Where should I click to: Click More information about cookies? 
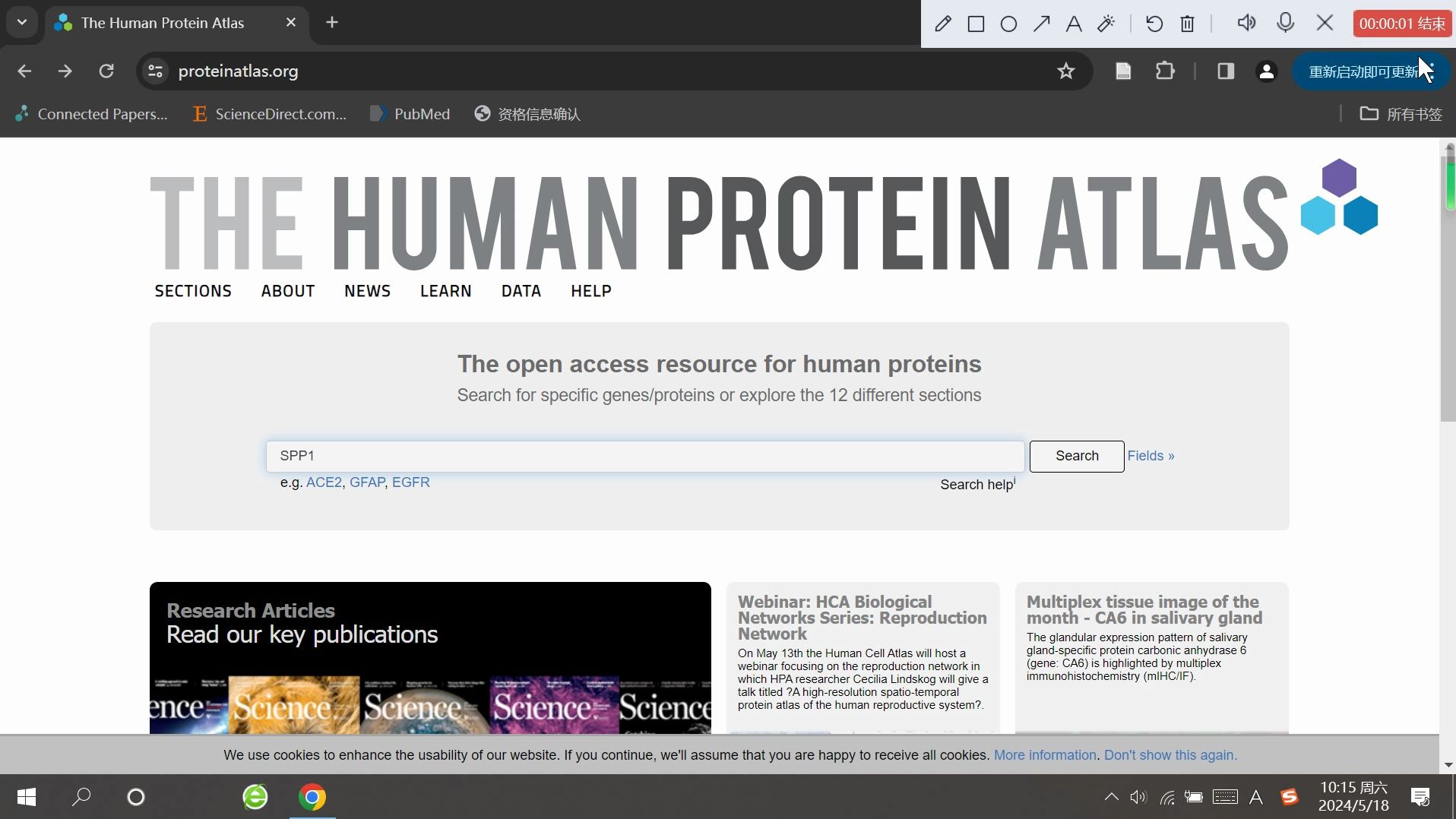pyautogui.click(x=1045, y=755)
